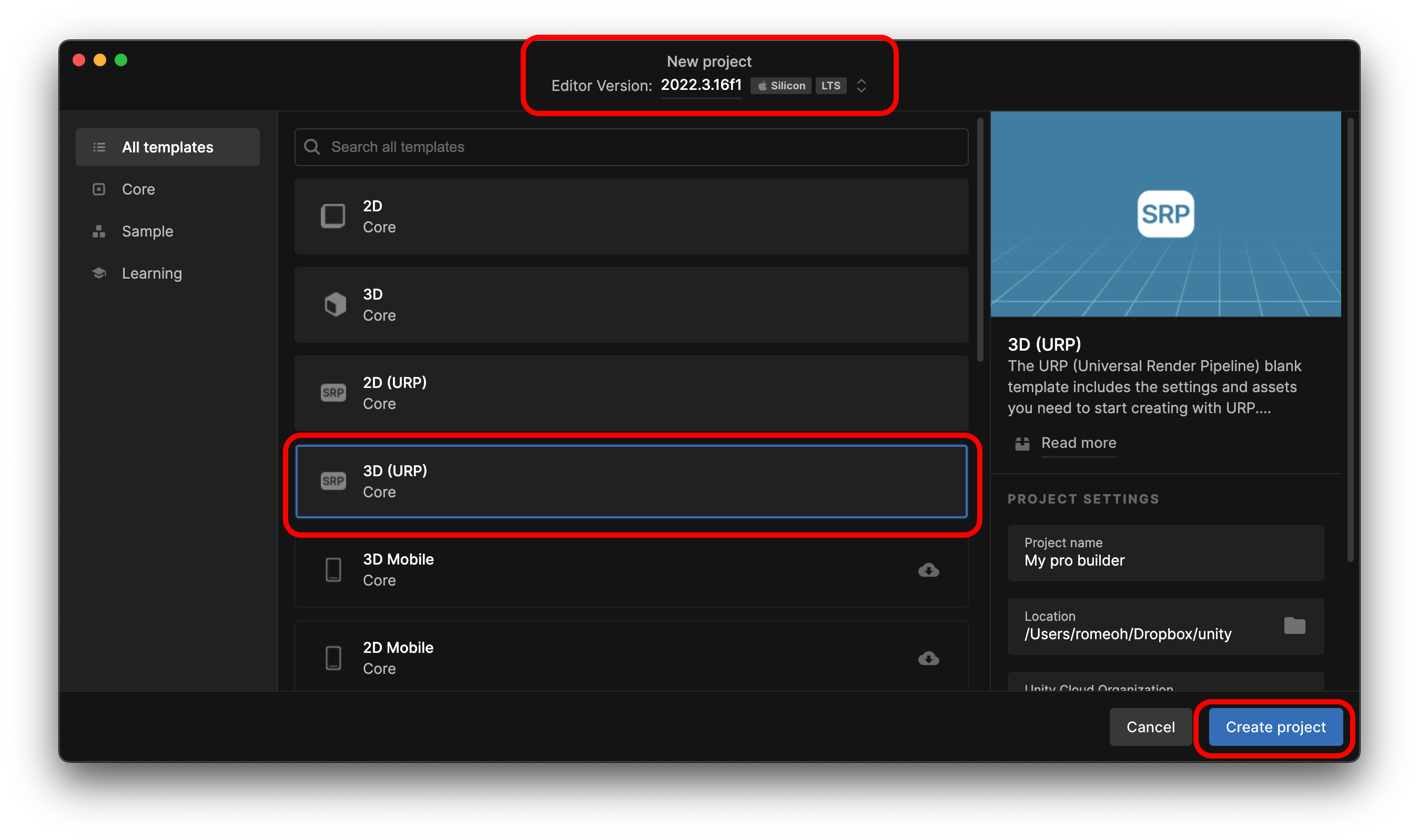Click the 3D cube template icon
Image resolution: width=1419 pixels, height=840 pixels.
(x=335, y=304)
